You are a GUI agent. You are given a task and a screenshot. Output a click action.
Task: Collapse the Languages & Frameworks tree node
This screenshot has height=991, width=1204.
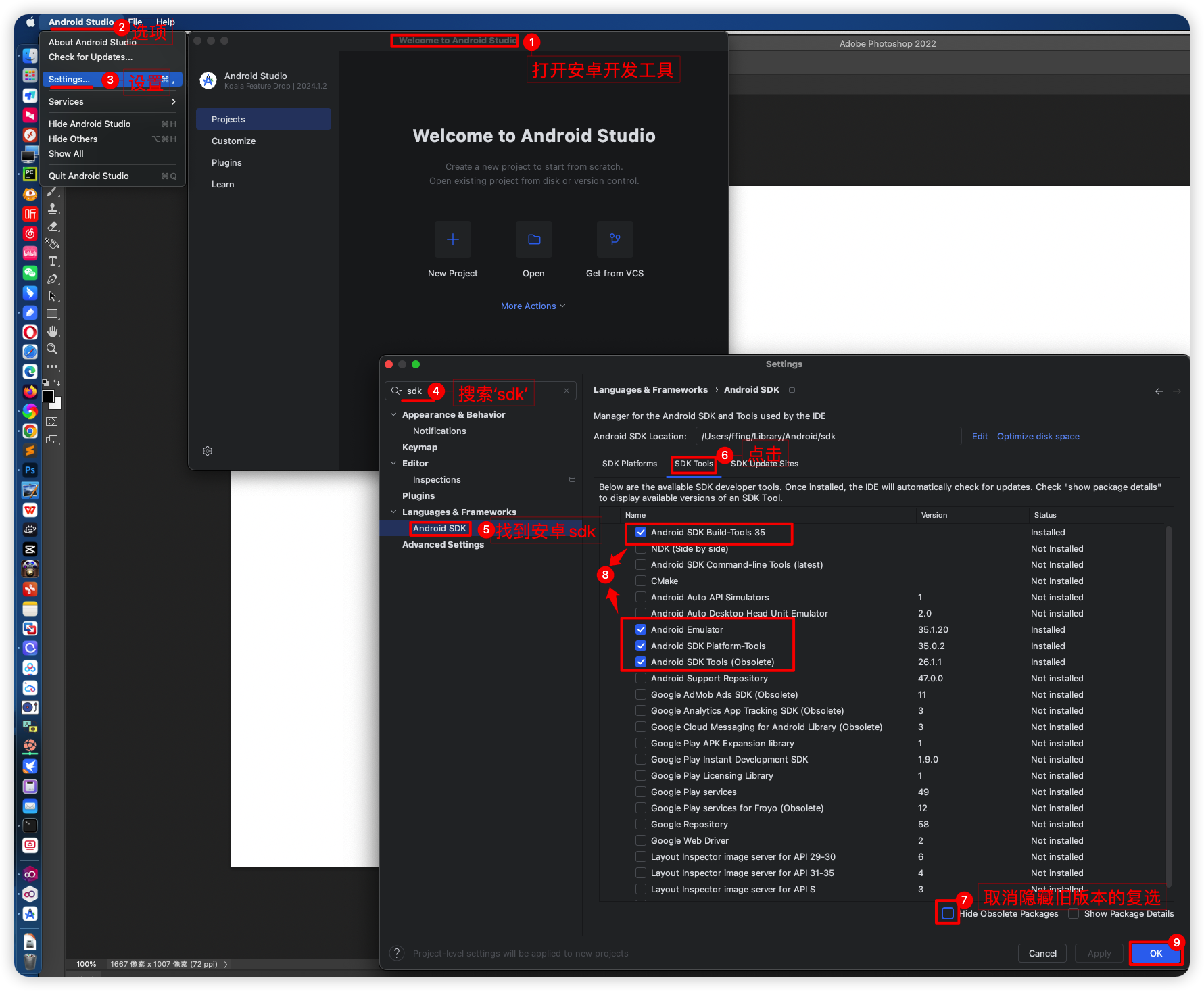click(x=393, y=512)
